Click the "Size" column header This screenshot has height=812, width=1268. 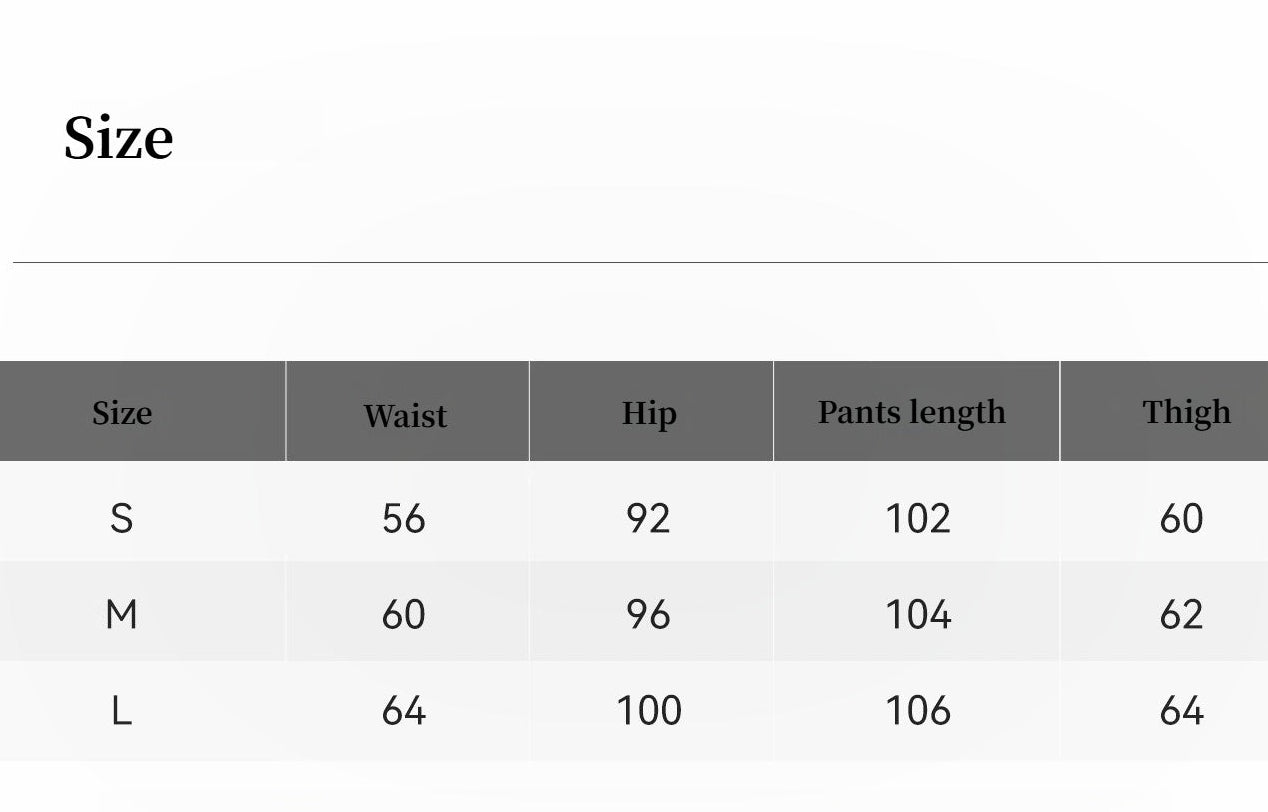[x=122, y=413]
